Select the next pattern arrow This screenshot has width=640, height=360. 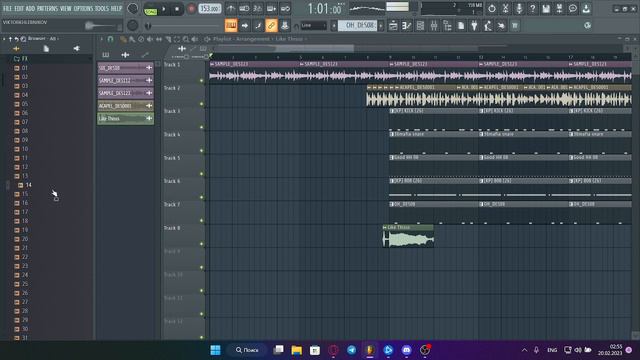tap(381, 26)
